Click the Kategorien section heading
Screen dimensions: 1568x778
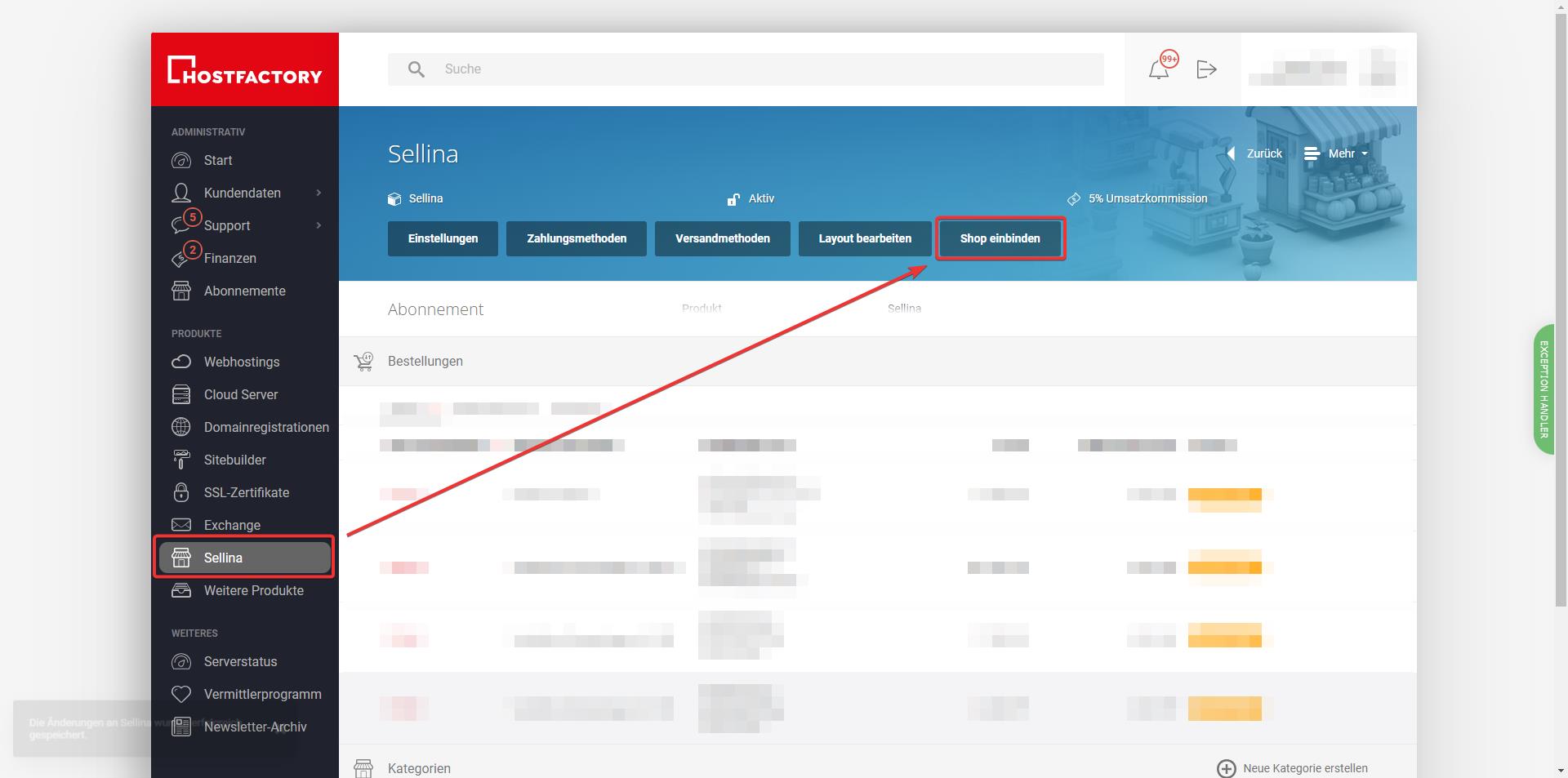(x=419, y=768)
